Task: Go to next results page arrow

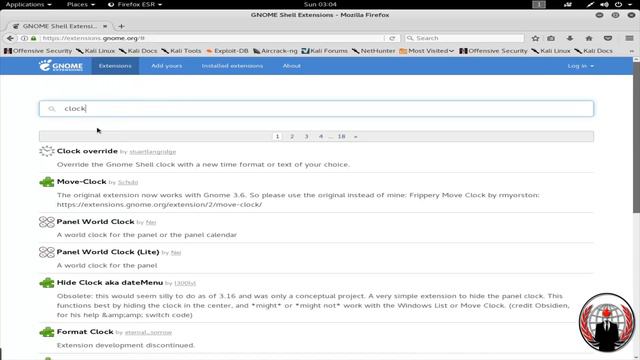Action: (x=356, y=136)
